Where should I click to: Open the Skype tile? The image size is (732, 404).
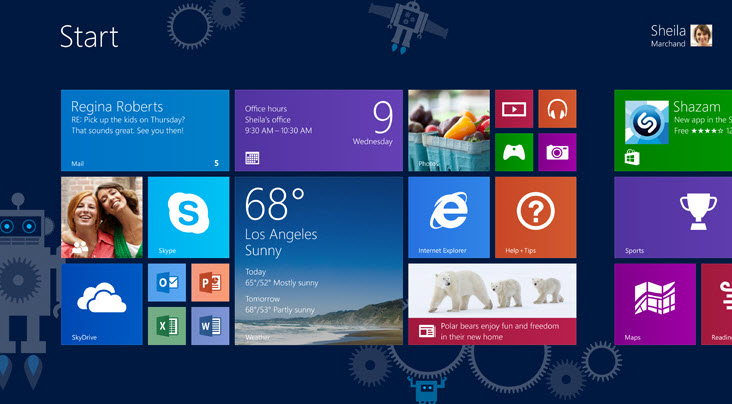coord(188,218)
